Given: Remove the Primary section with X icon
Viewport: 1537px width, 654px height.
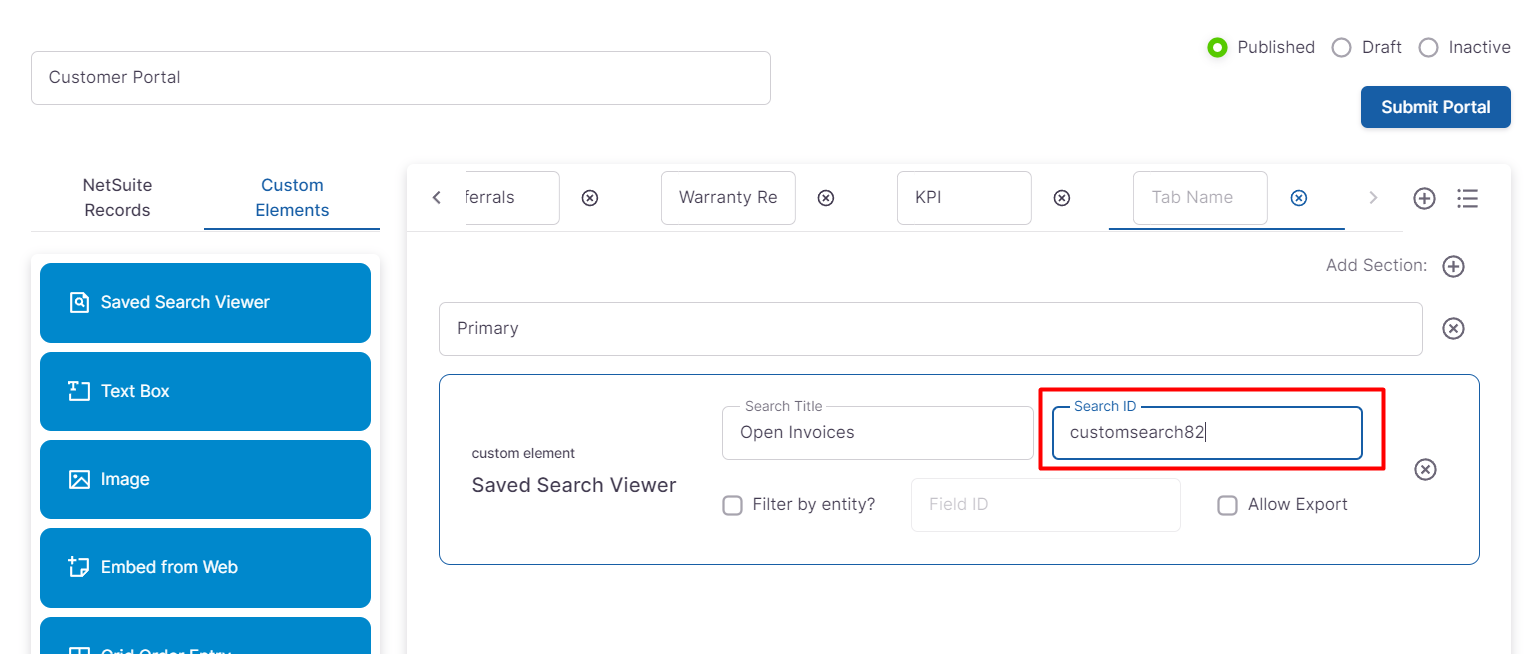Looking at the screenshot, I should [x=1453, y=329].
